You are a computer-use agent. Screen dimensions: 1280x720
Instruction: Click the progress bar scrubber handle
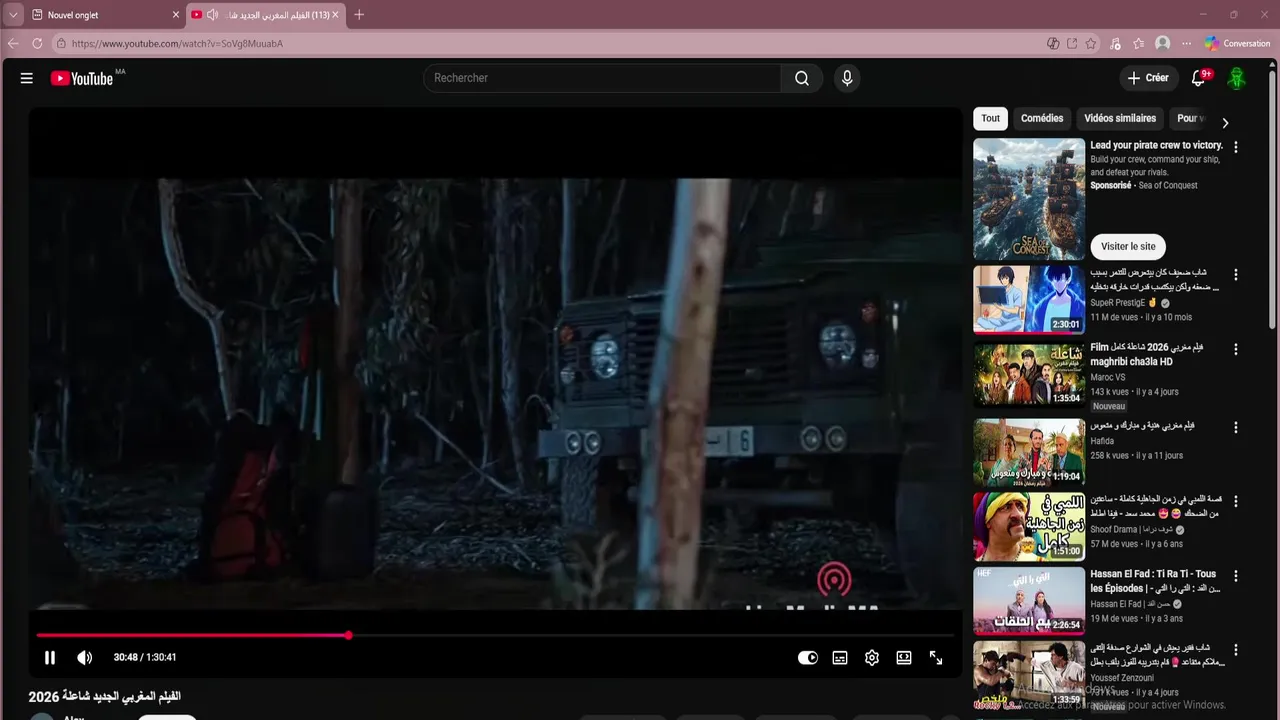tap(348, 635)
